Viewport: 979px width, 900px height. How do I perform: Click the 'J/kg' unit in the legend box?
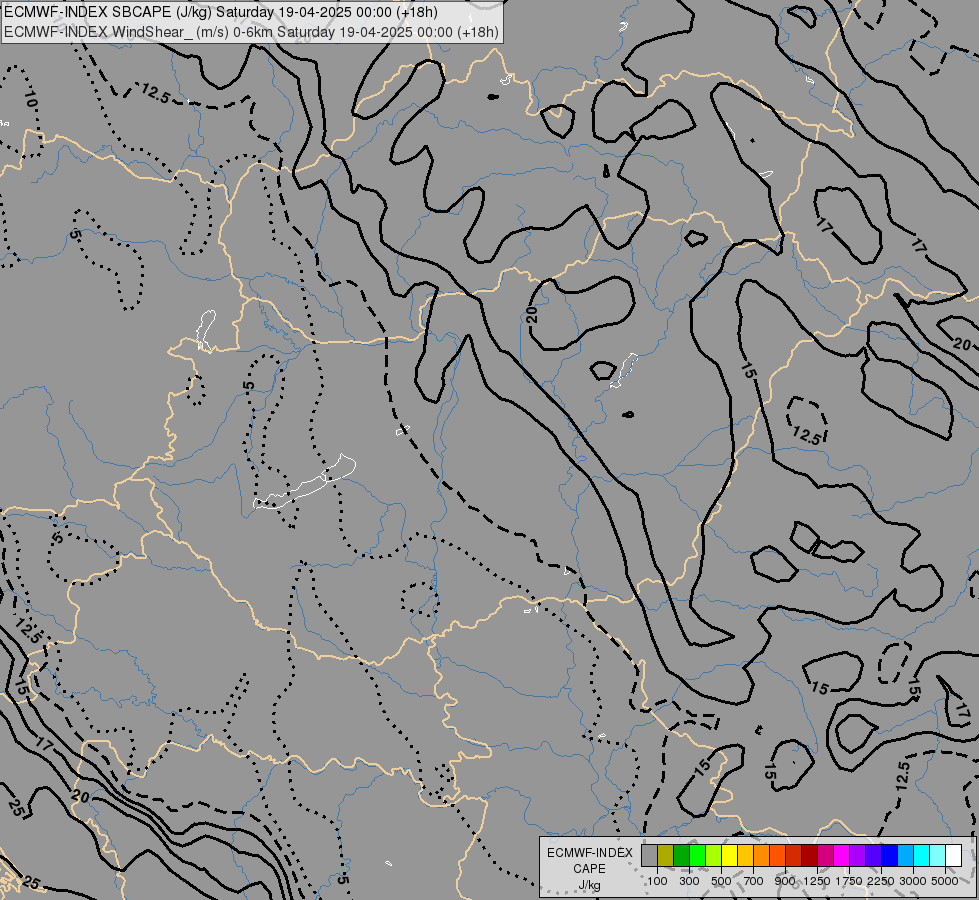[x=589, y=885]
